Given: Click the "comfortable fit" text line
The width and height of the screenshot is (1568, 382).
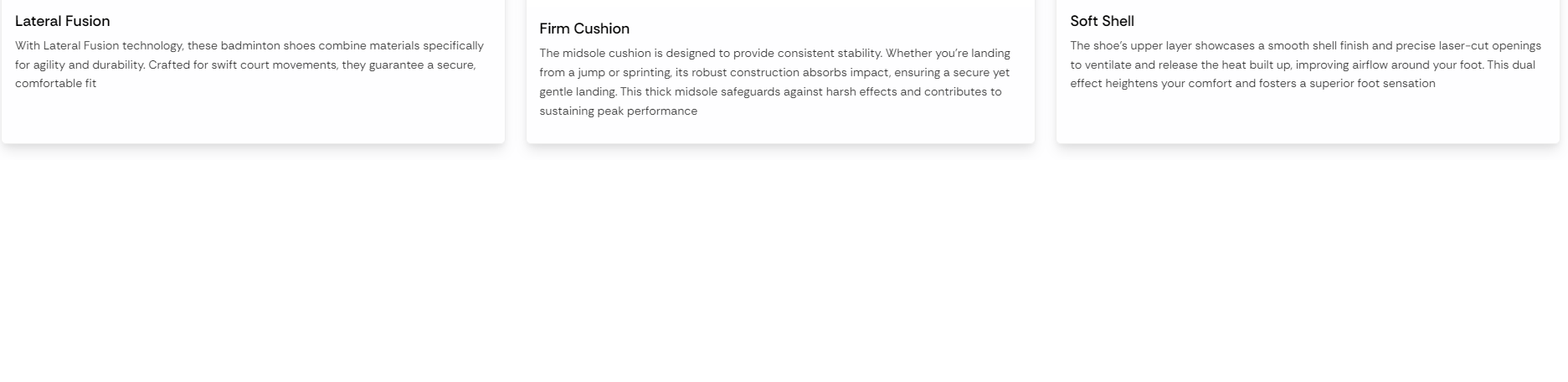Looking at the screenshot, I should pos(55,84).
